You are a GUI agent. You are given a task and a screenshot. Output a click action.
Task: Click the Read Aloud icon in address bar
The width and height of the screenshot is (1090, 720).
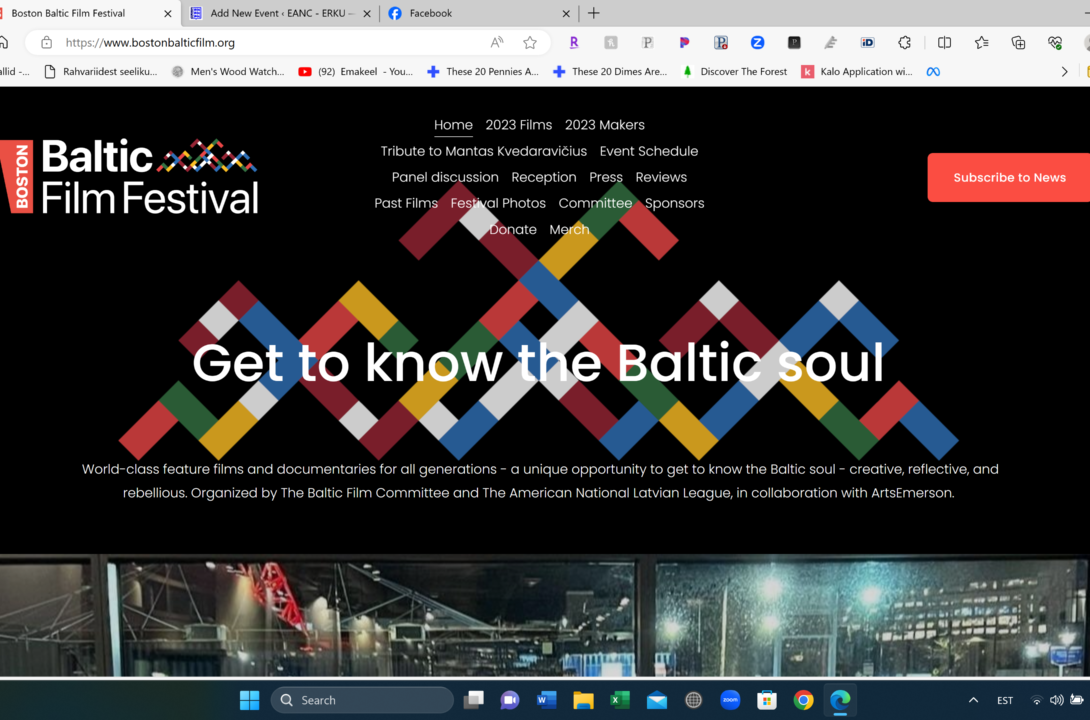pyautogui.click(x=497, y=43)
